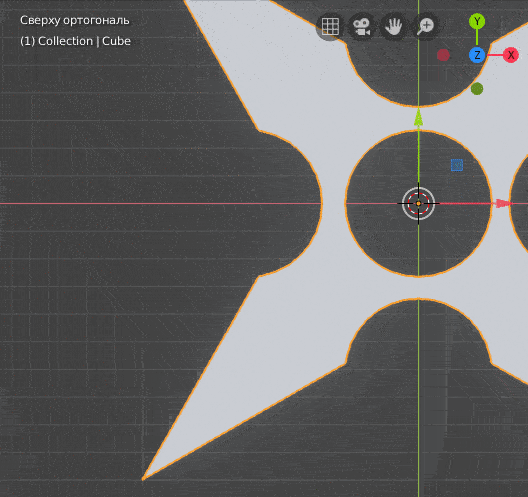Click the dim negative X gizmo ball
This screenshot has height=497, width=528.
(443, 55)
